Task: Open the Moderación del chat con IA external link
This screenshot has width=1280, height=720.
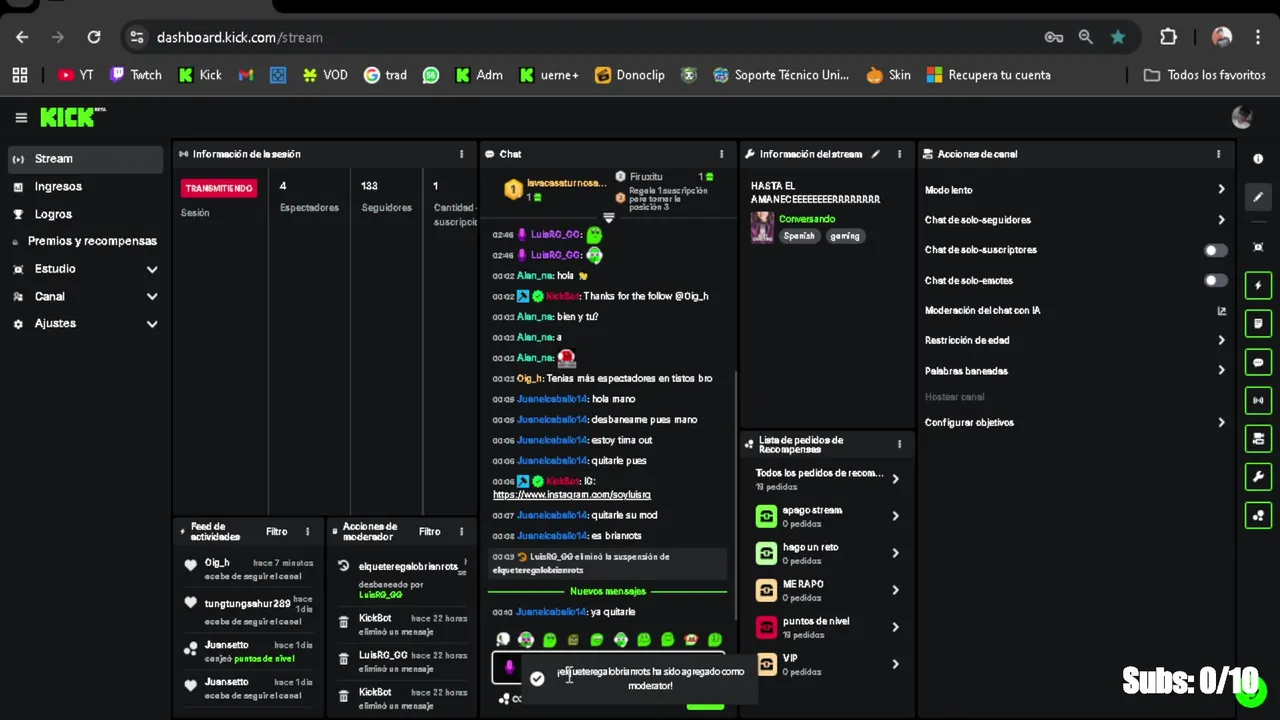Action: click(x=1221, y=311)
